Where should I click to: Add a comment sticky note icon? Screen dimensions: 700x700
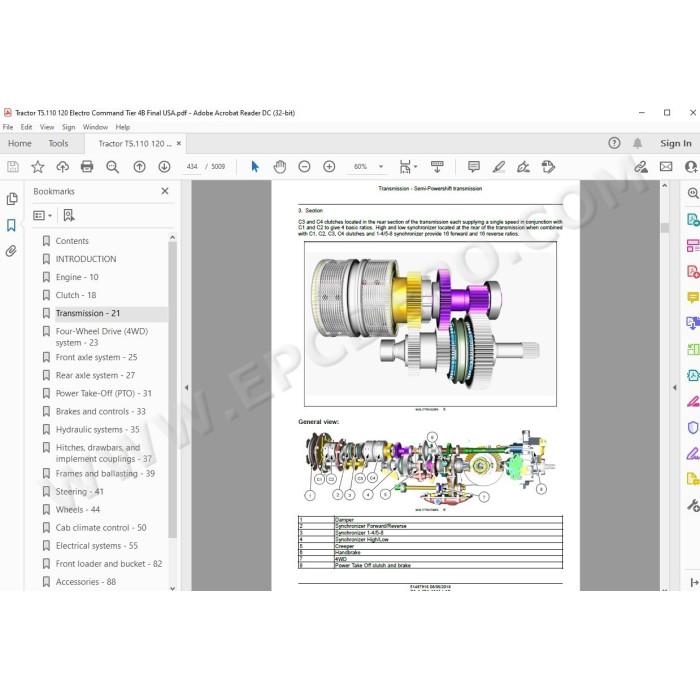474,167
